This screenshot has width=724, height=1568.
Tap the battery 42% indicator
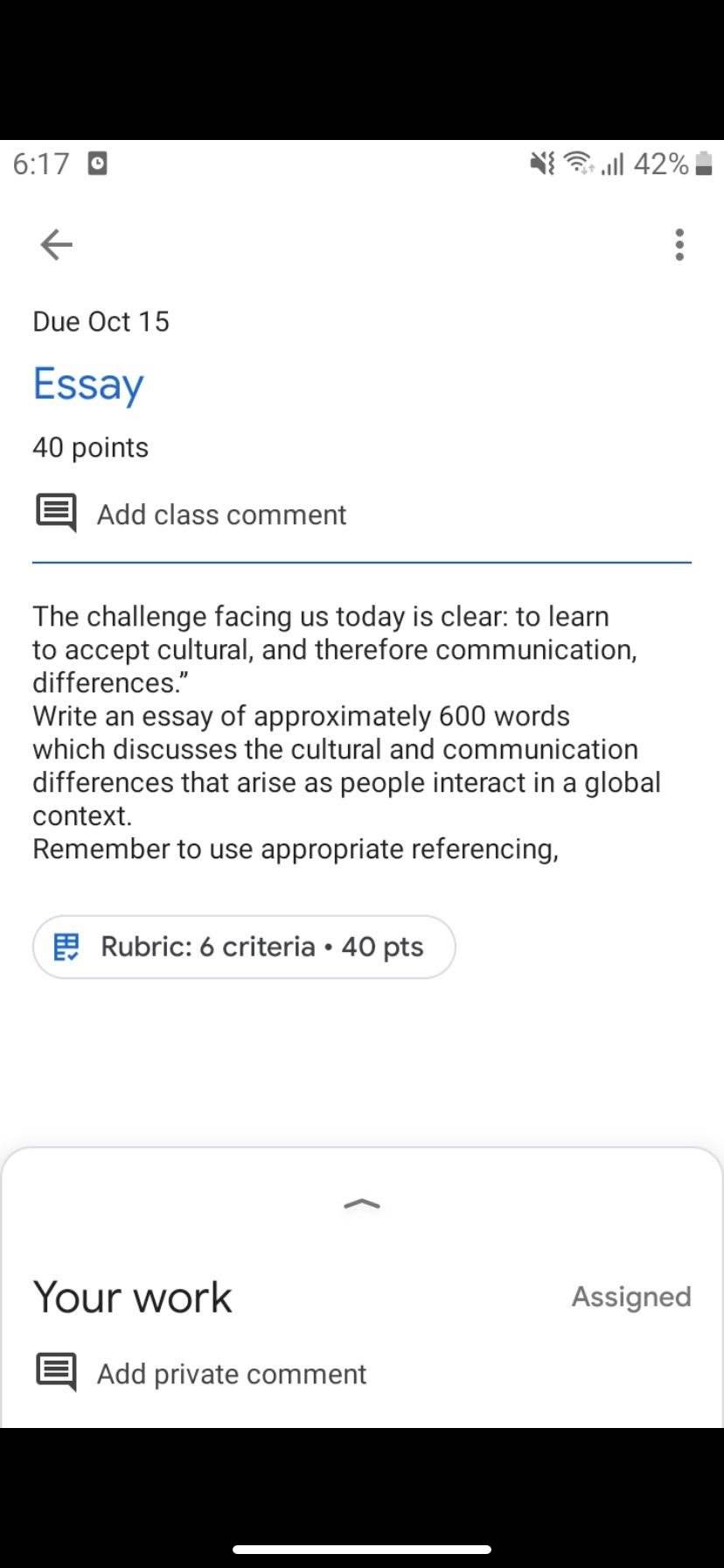point(673,164)
